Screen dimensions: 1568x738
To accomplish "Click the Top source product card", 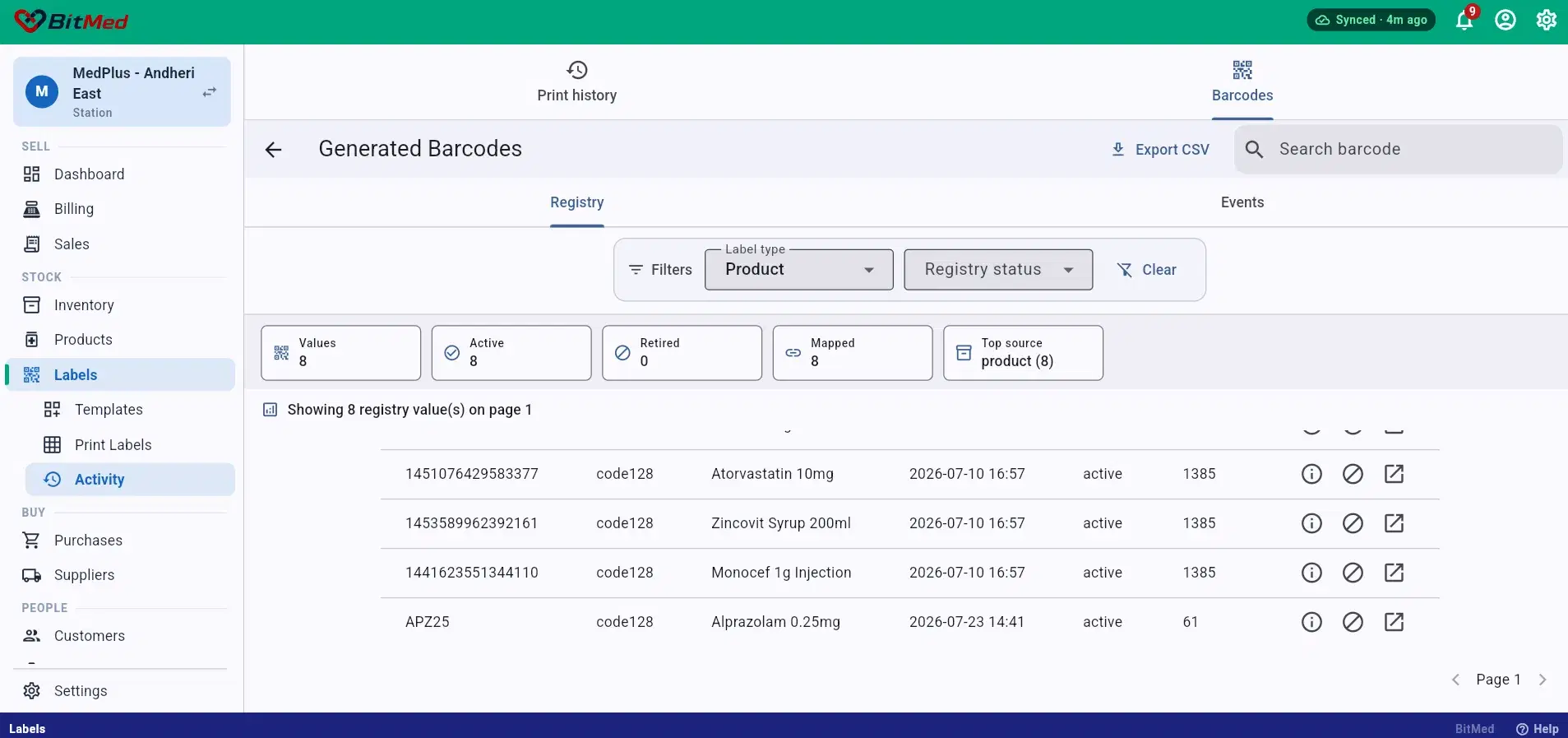I will (x=1023, y=353).
